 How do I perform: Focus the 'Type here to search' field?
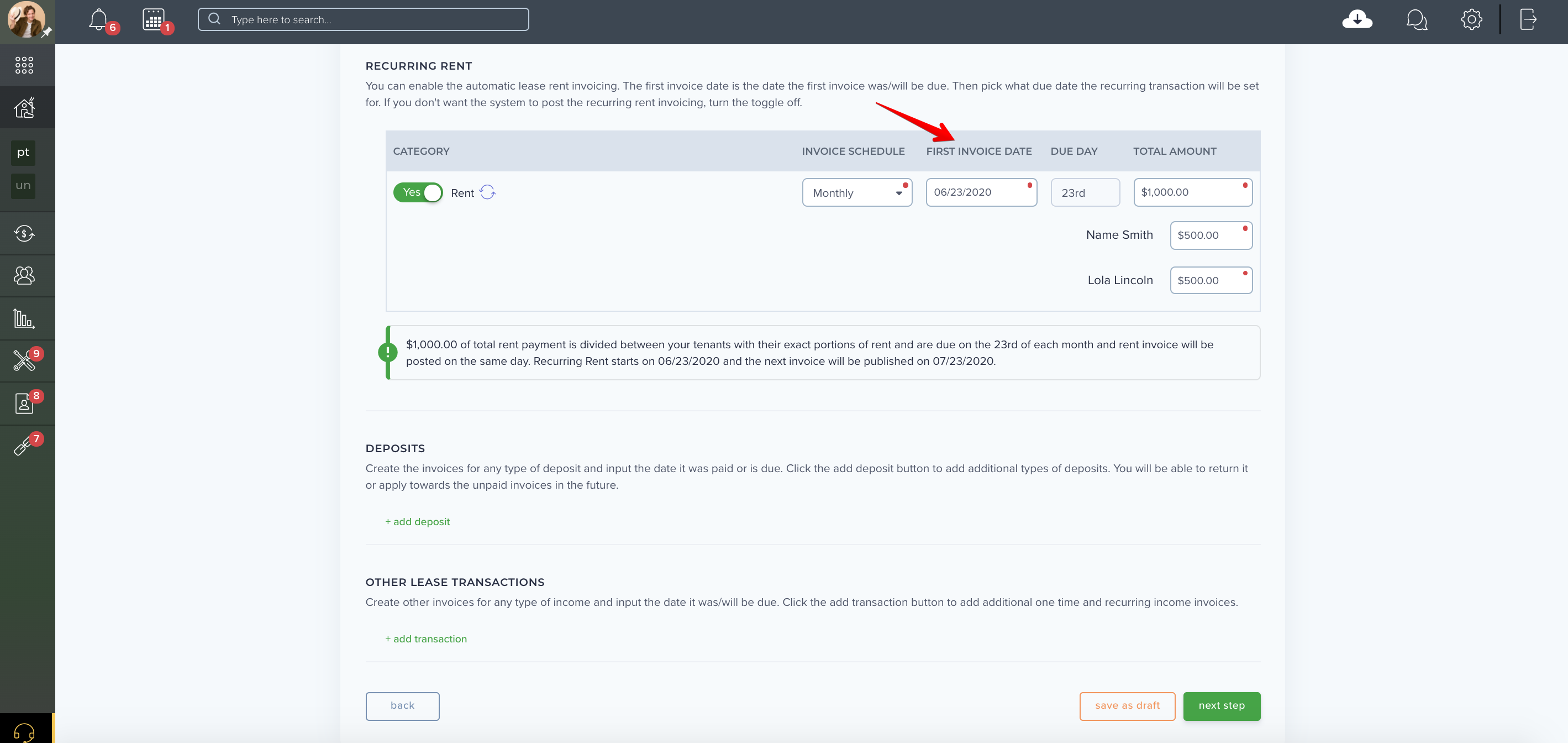(x=364, y=19)
